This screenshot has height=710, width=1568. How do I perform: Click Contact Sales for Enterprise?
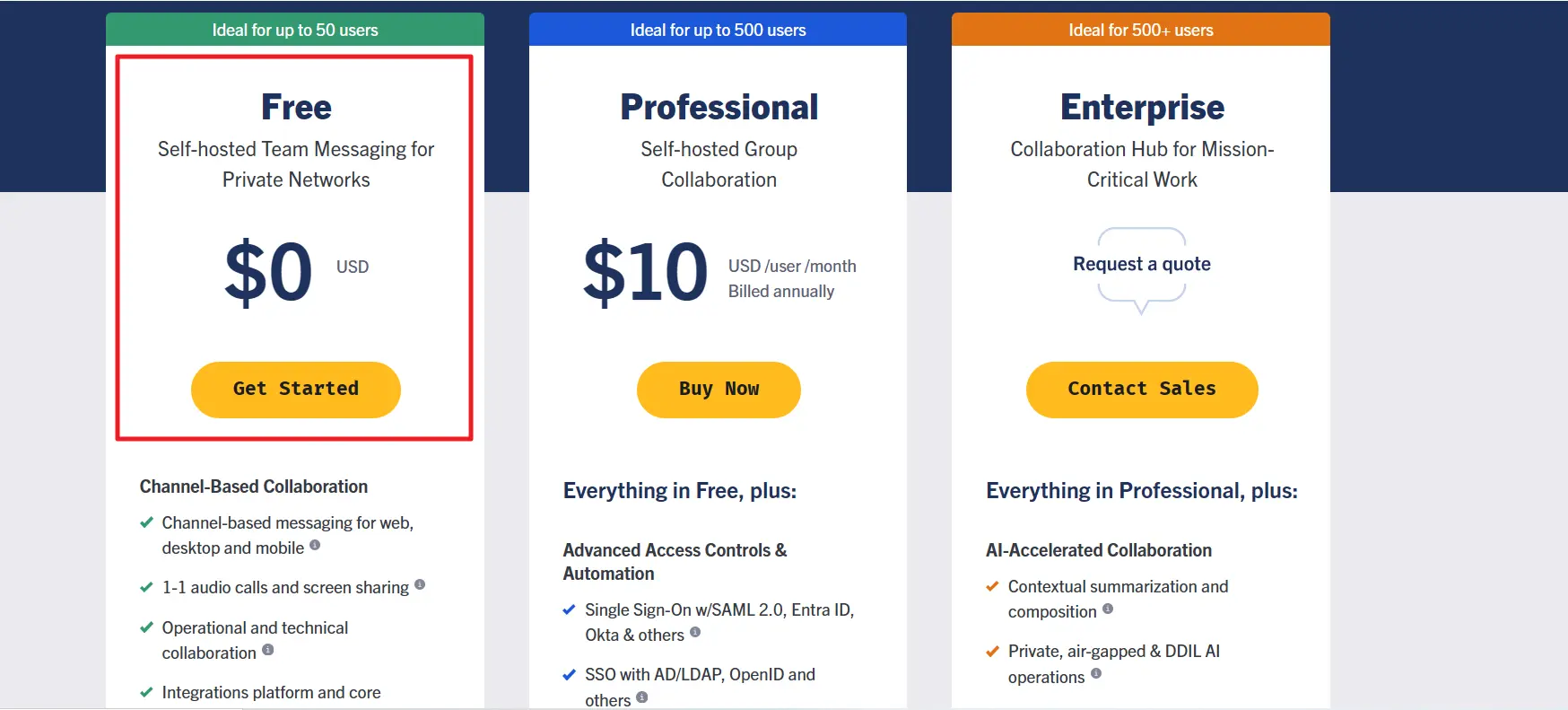click(x=1141, y=390)
